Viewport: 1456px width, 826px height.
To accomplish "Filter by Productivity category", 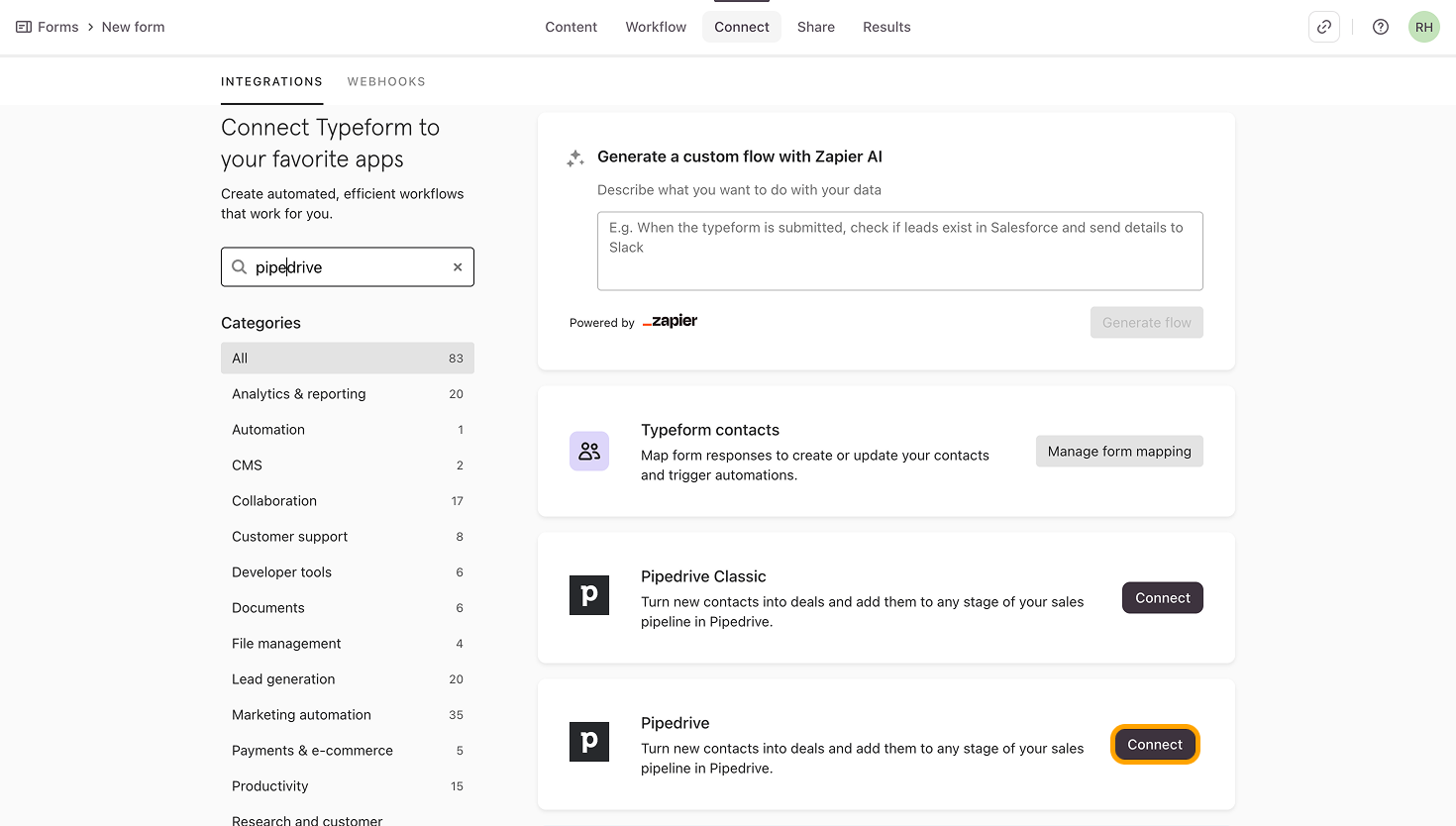I will [348, 786].
